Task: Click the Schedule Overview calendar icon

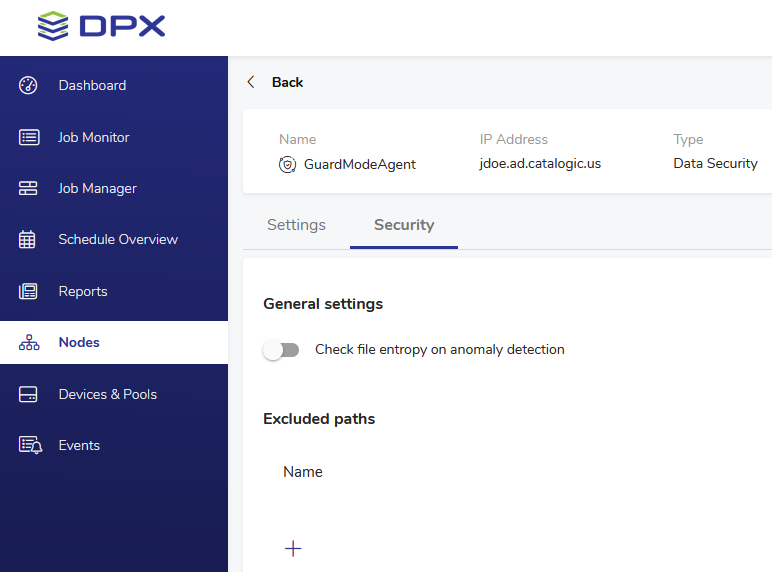Action: [x=28, y=239]
